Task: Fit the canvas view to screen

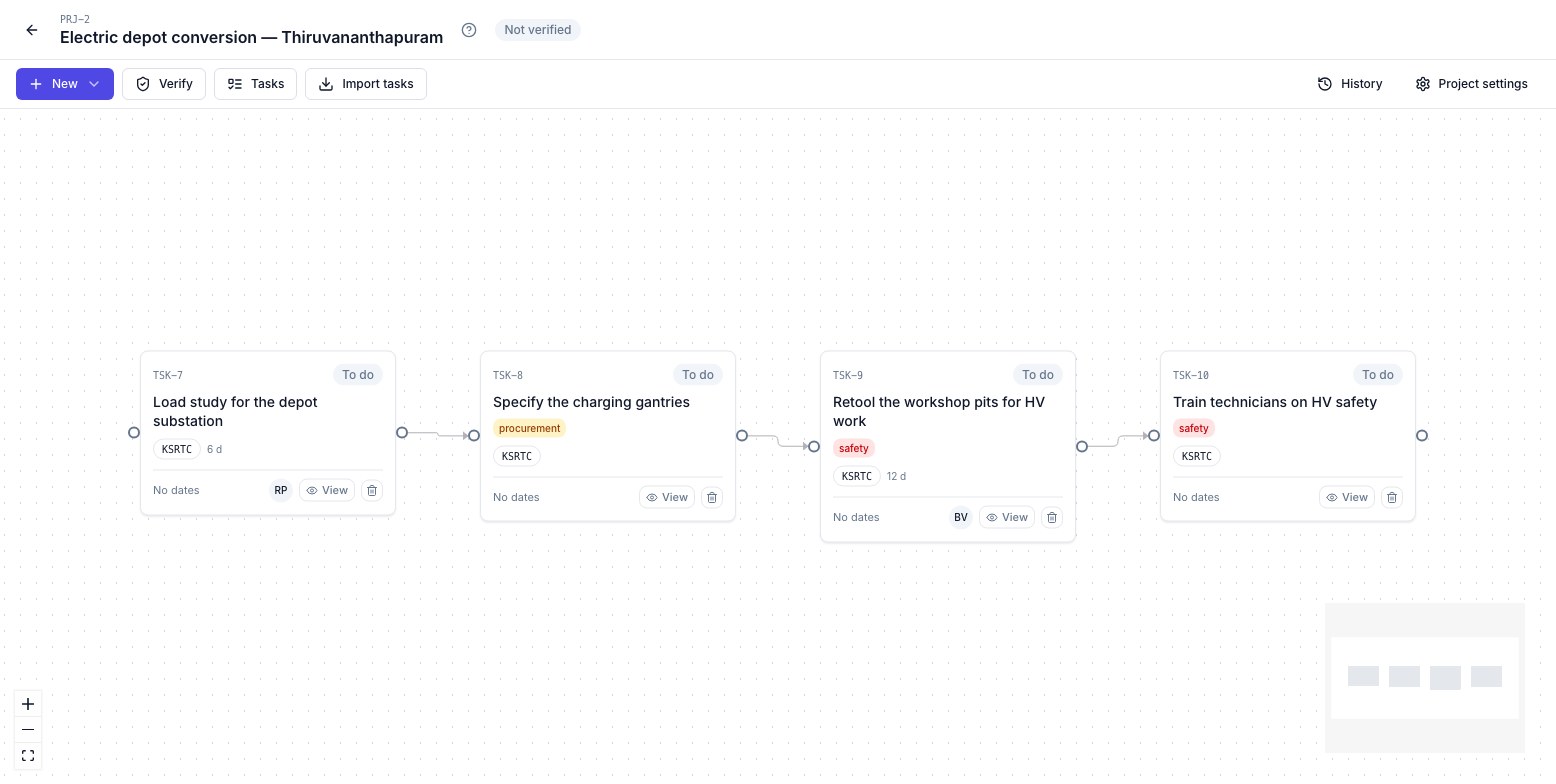Action: coord(28,756)
